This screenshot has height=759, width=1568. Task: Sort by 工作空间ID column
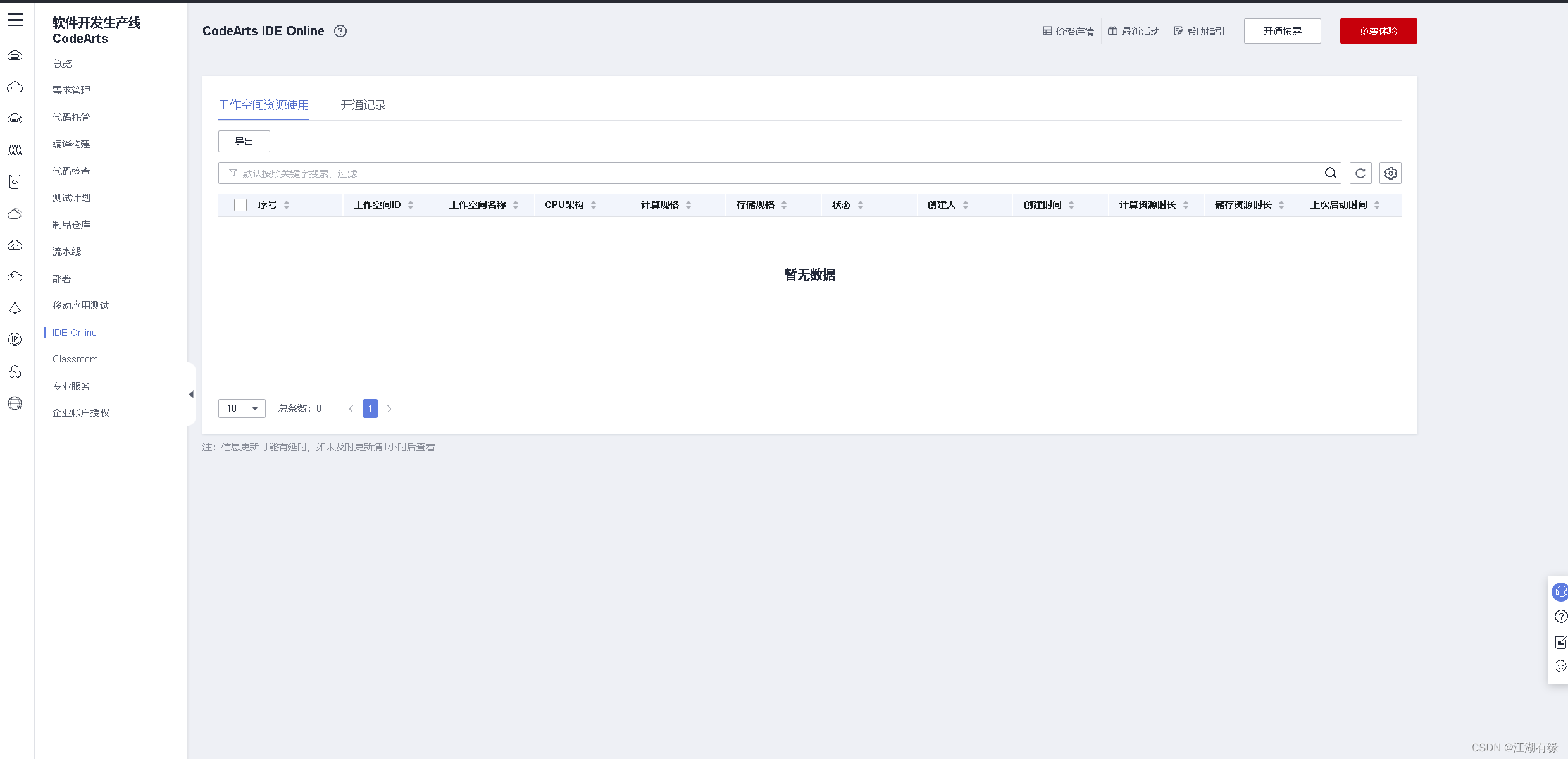coord(411,205)
